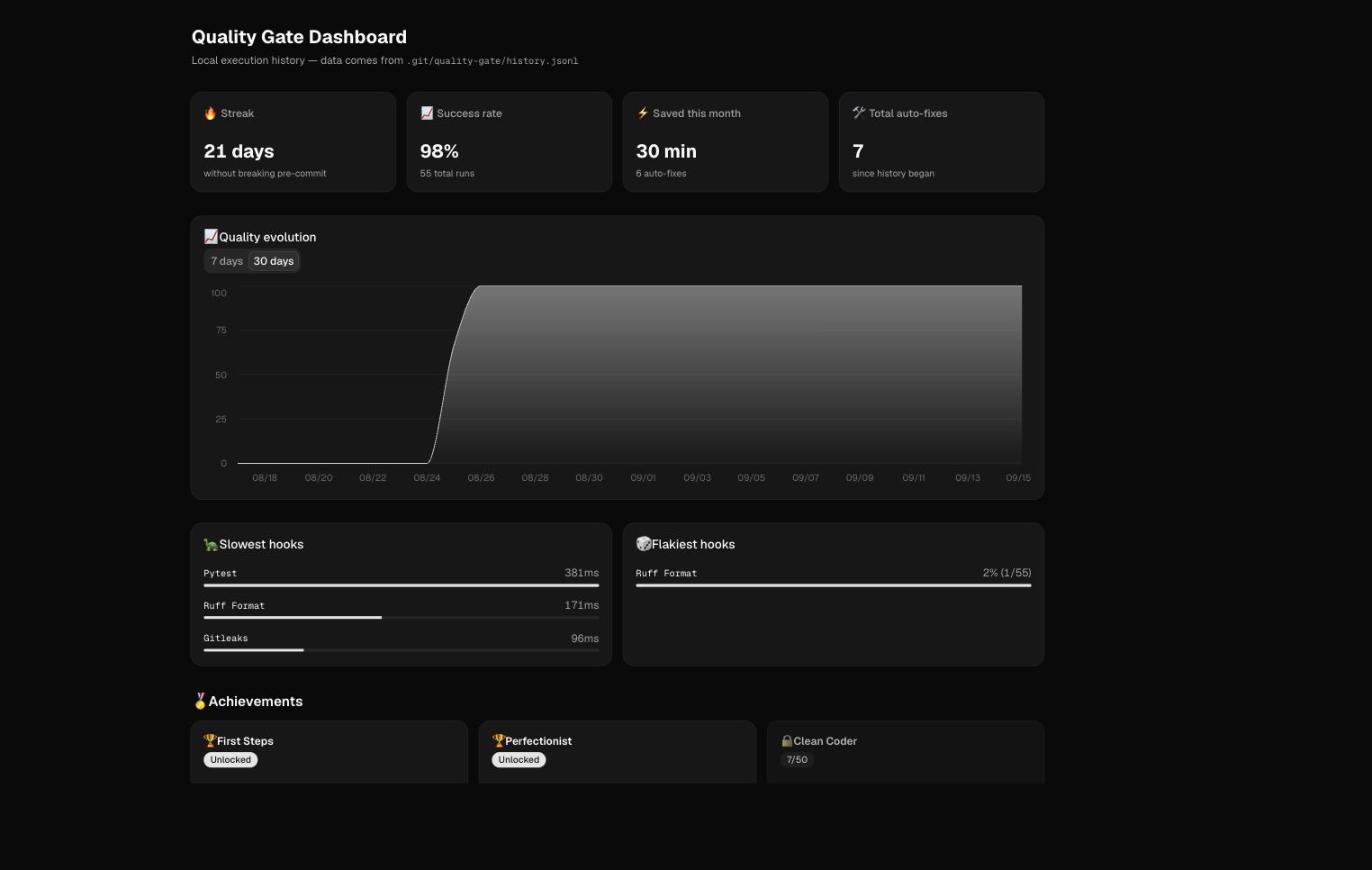Switch chart to 7 days tab

(227, 261)
